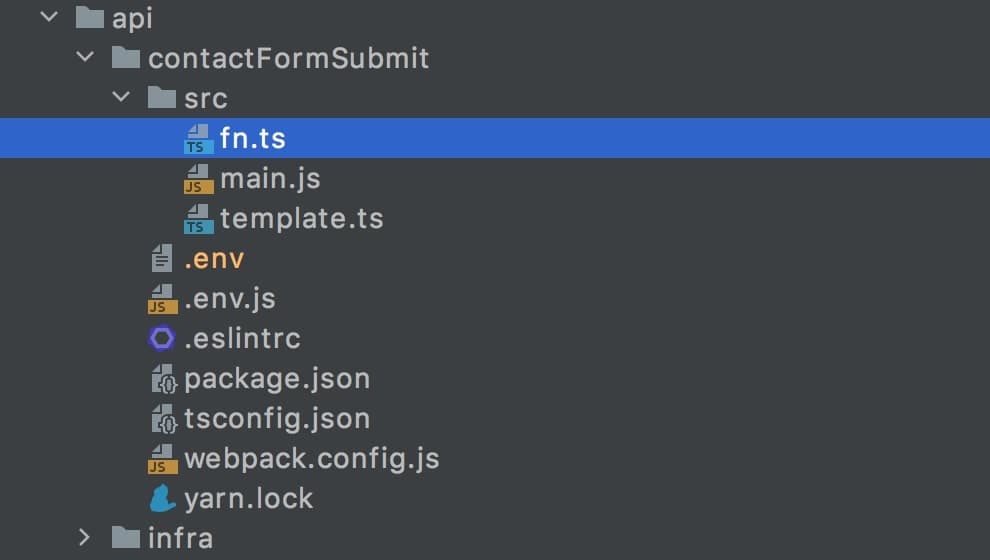This screenshot has height=560, width=990.
Task: Click the ESLint hexagon icon
Action: pos(162,338)
